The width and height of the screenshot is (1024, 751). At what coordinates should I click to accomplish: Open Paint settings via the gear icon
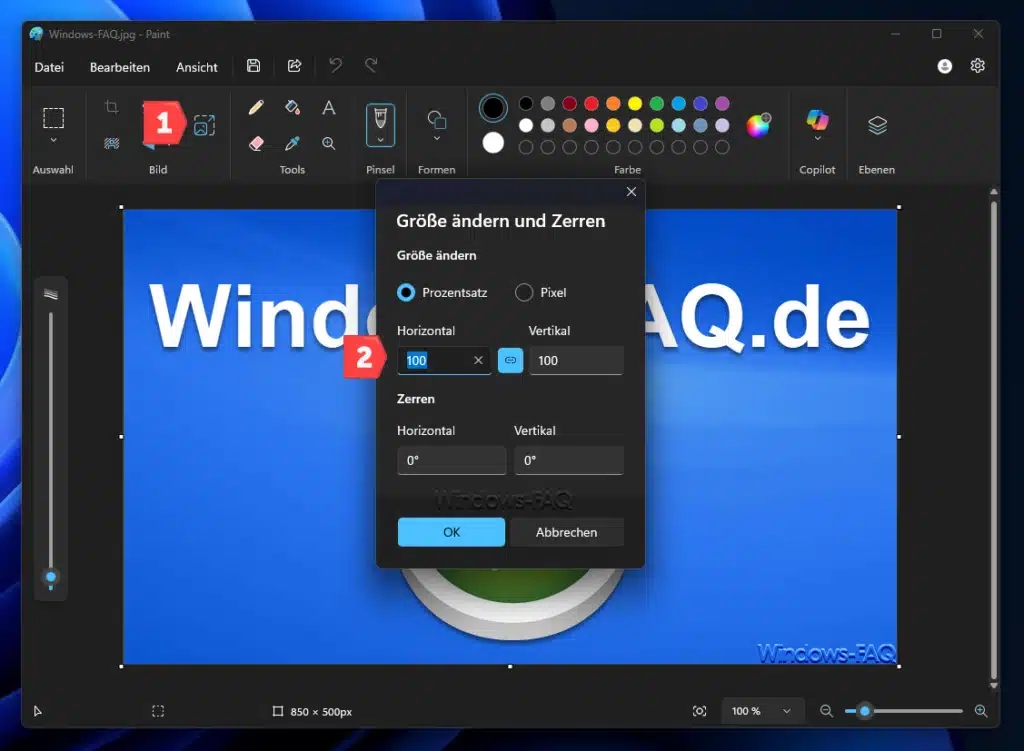click(x=978, y=65)
